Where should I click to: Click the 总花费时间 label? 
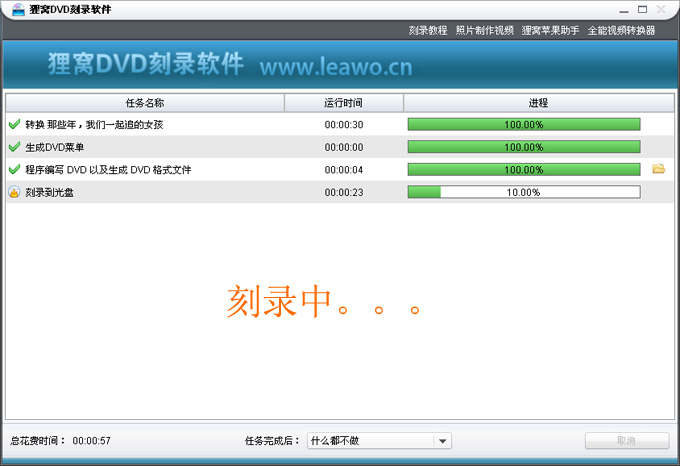38,441
